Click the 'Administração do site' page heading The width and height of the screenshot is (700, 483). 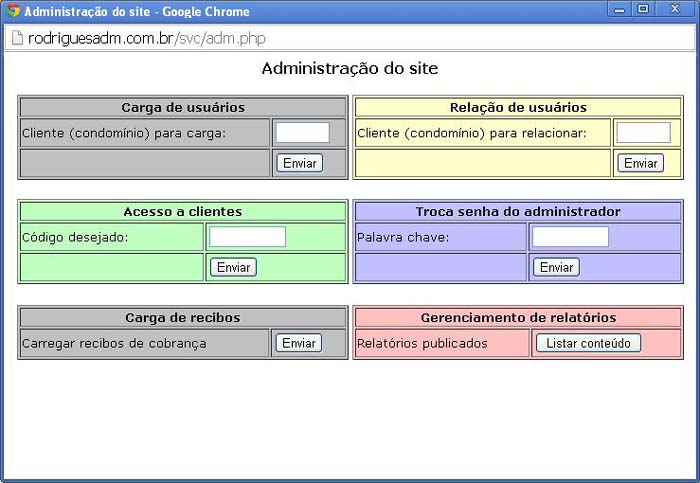349,69
